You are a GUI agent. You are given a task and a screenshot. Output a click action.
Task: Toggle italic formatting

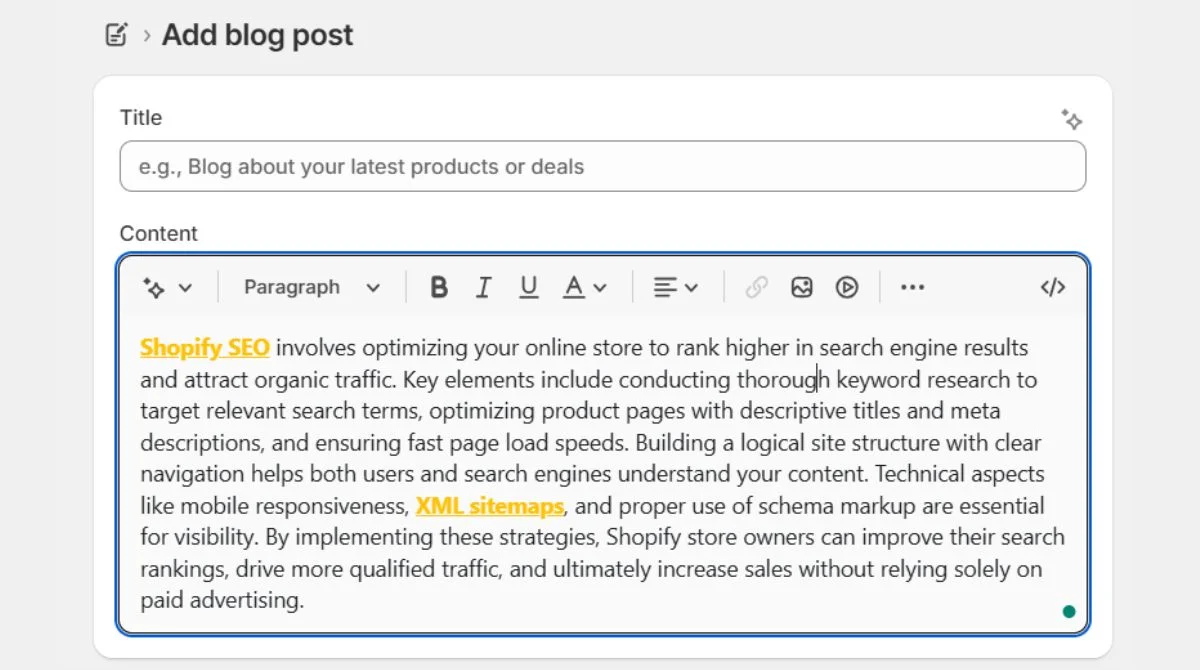coord(483,287)
